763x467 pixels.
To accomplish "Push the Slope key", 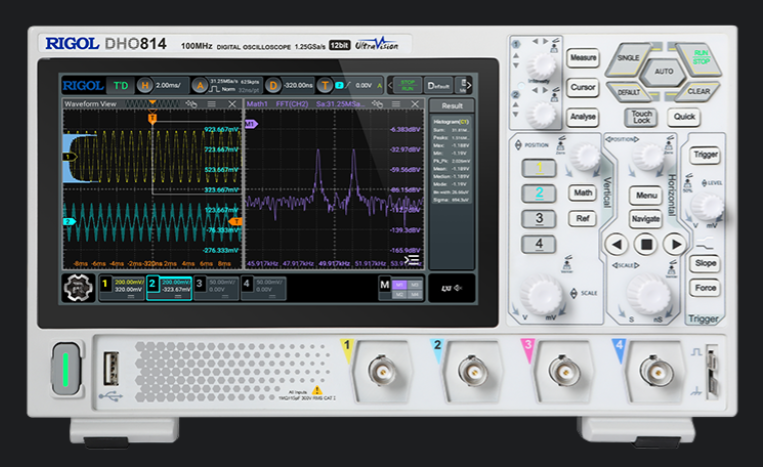I will 705,264.
